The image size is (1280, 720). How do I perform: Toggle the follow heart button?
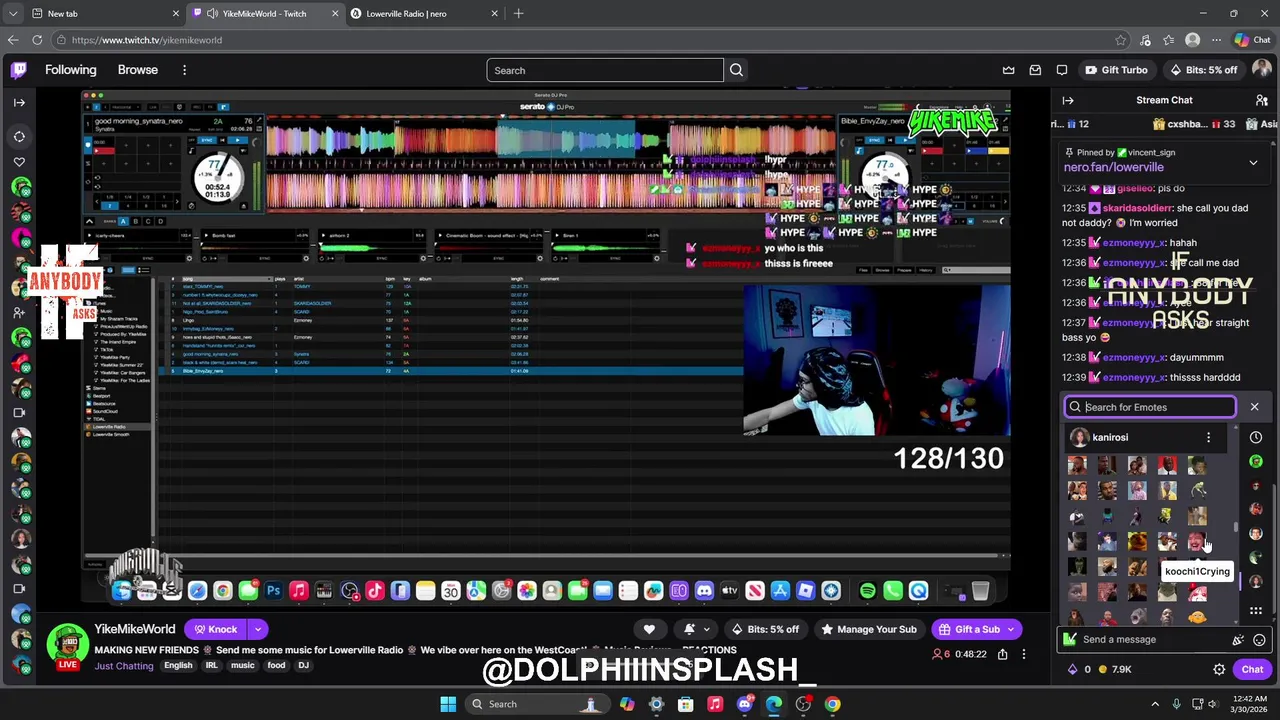(x=649, y=629)
